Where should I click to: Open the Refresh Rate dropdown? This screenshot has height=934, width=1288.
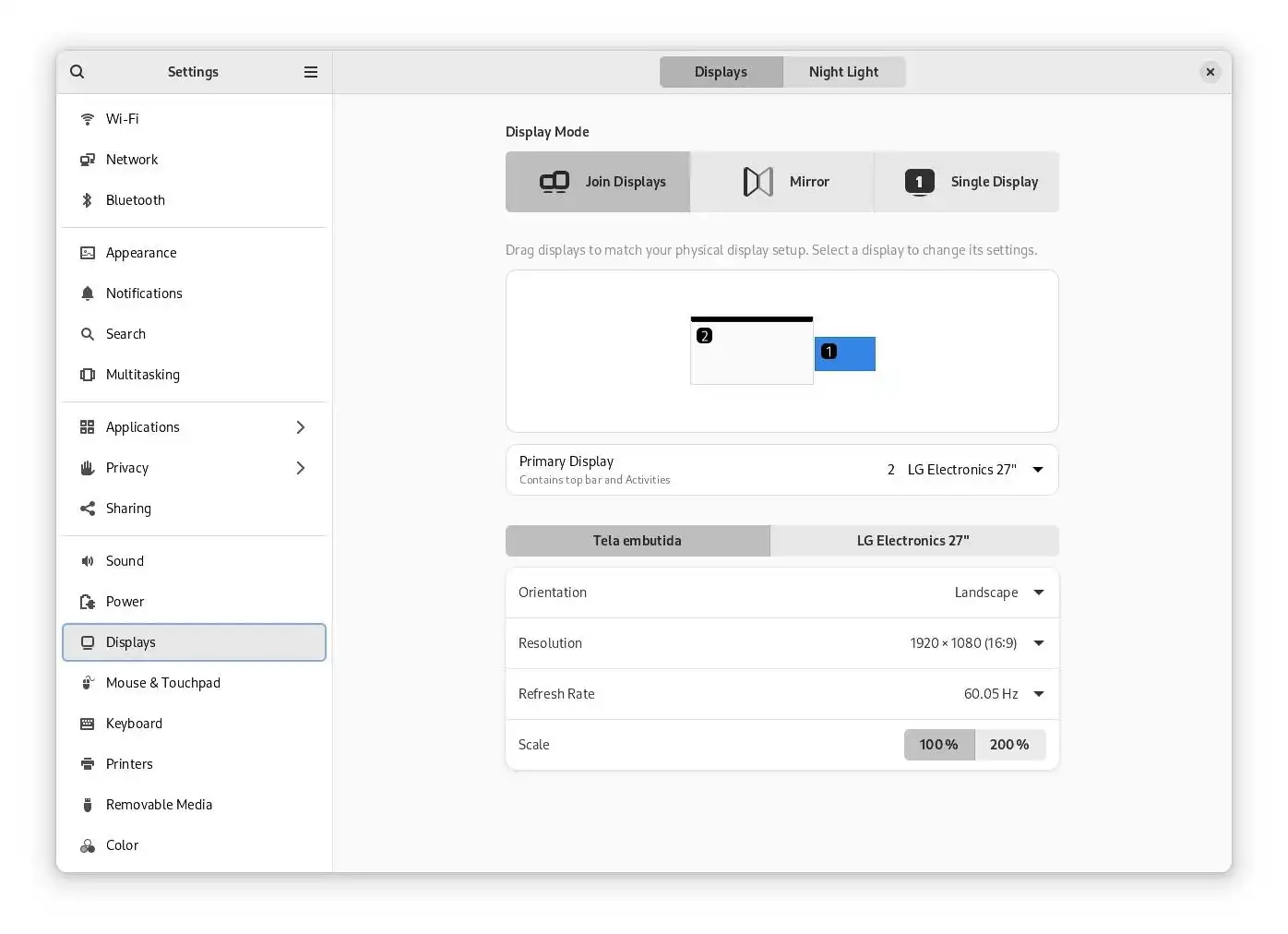click(782, 694)
